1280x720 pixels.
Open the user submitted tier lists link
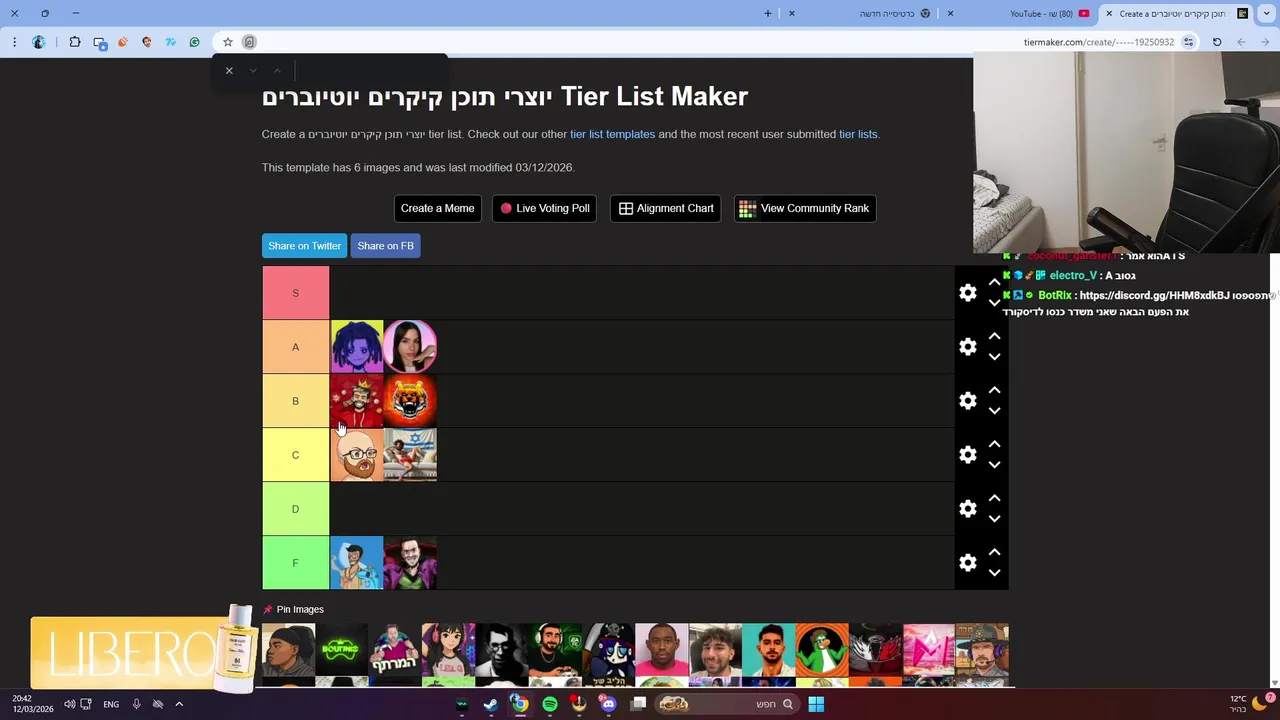(x=858, y=134)
